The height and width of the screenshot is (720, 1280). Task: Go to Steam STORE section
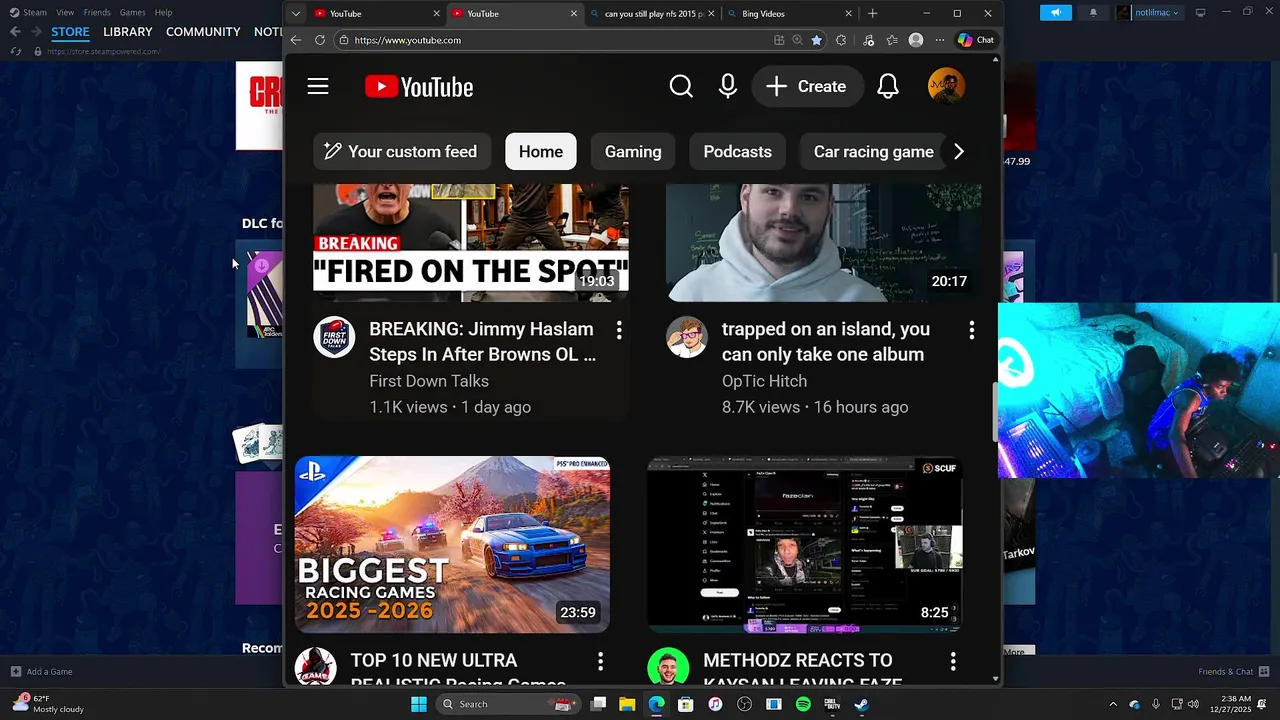70,32
